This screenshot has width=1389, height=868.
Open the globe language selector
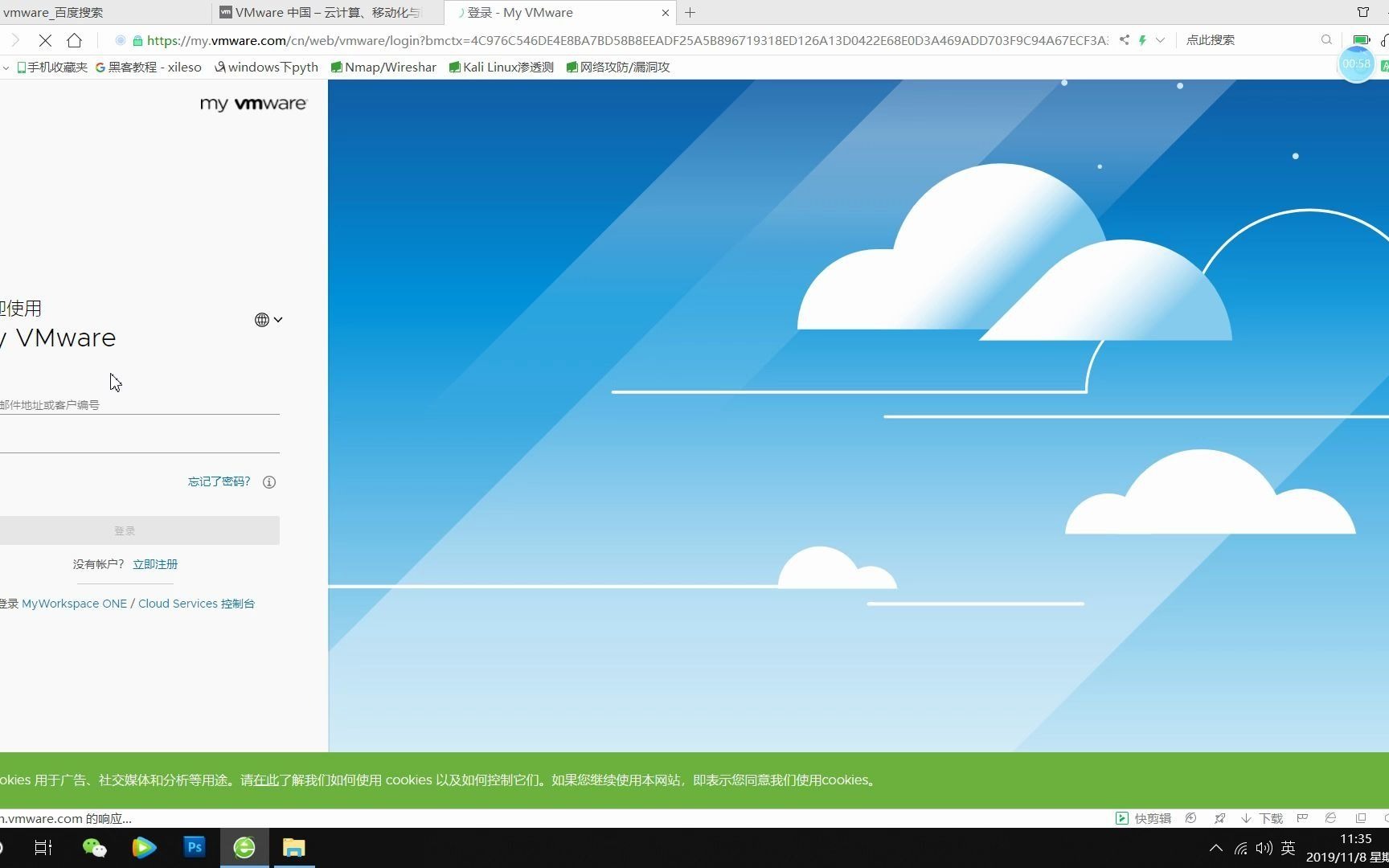point(268,320)
